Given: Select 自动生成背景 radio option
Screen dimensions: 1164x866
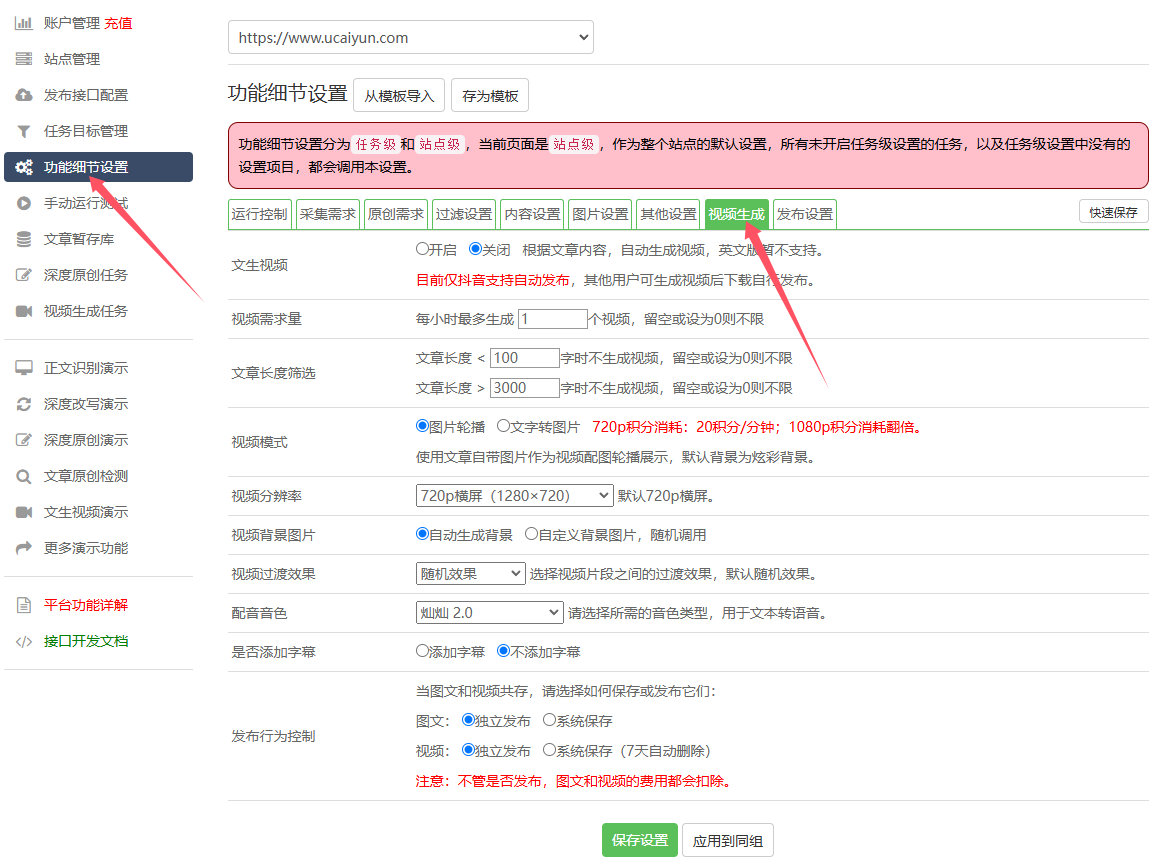Looking at the screenshot, I should point(422,534).
